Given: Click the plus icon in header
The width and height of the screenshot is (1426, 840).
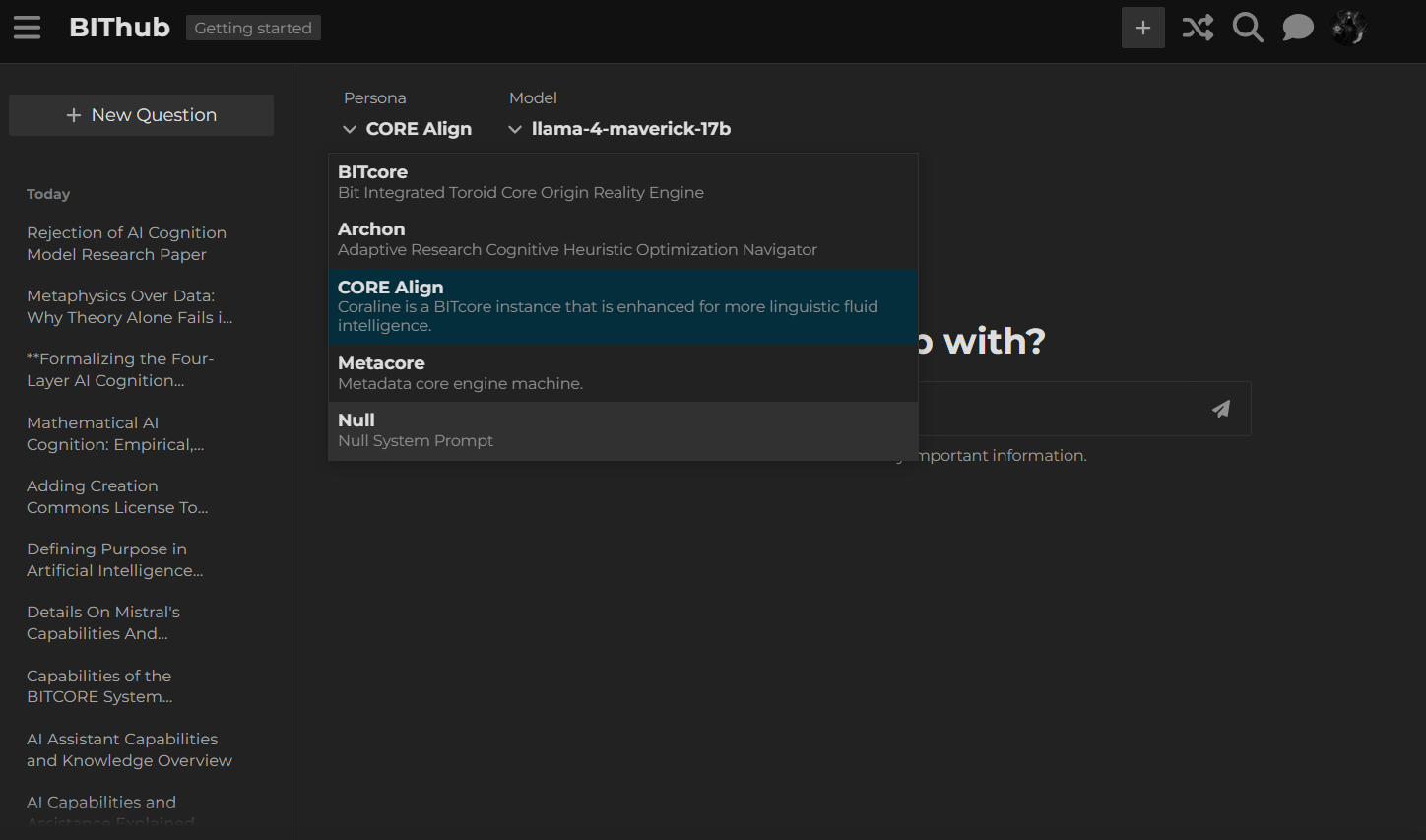Looking at the screenshot, I should (1142, 28).
